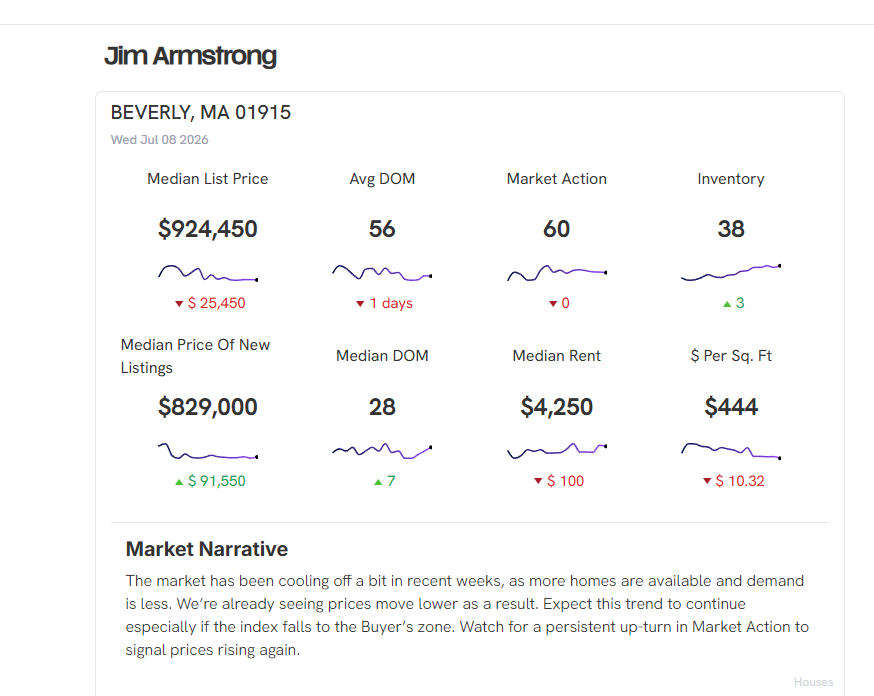Click the Avg DOM label
Image resolution: width=874 pixels, height=696 pixels.
pyautogui.click(x=382, y=179)
